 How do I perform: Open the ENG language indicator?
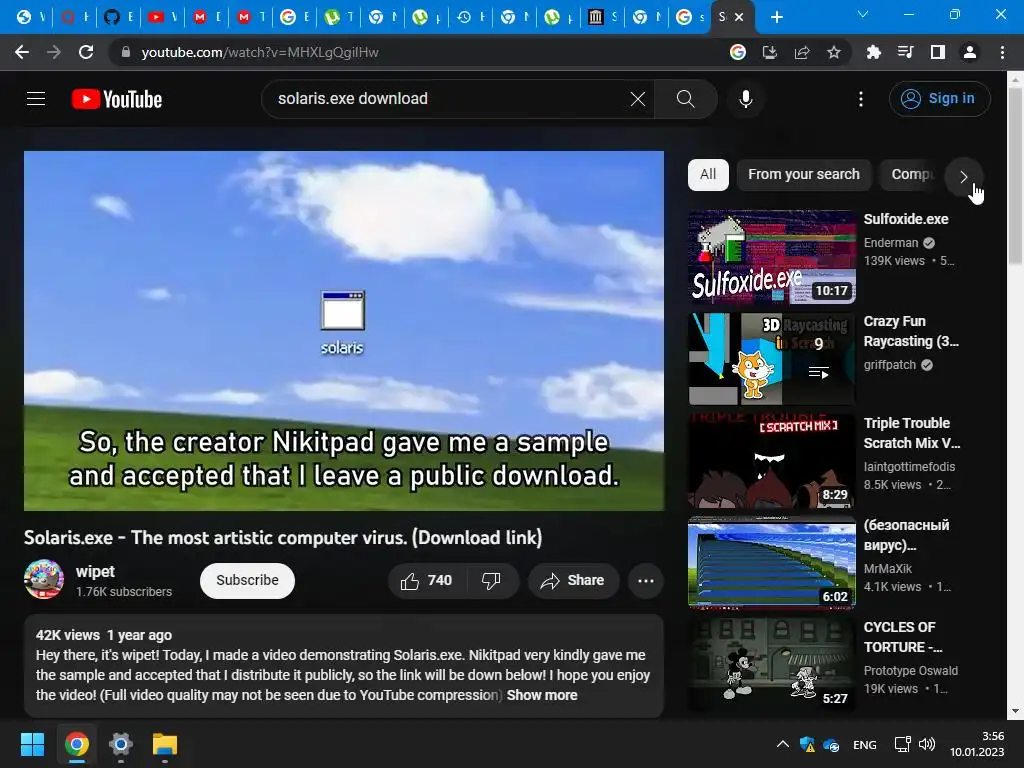click(x=865, y=744)
